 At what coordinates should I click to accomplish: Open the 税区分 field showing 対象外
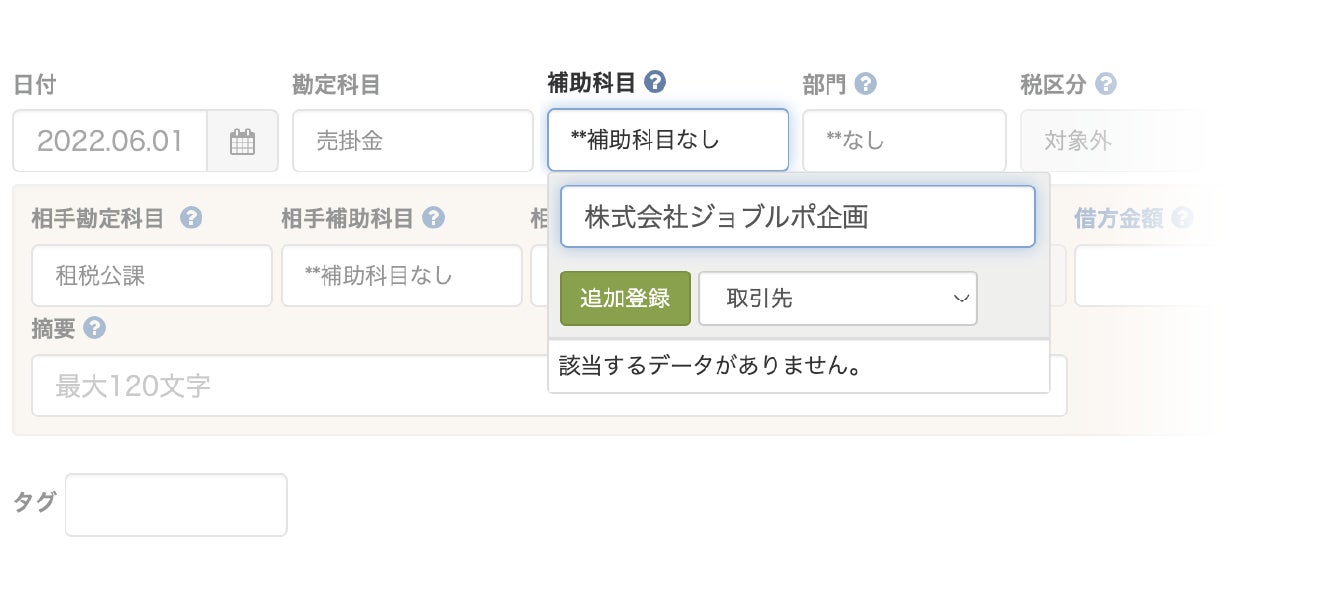tap(1110, 141)
